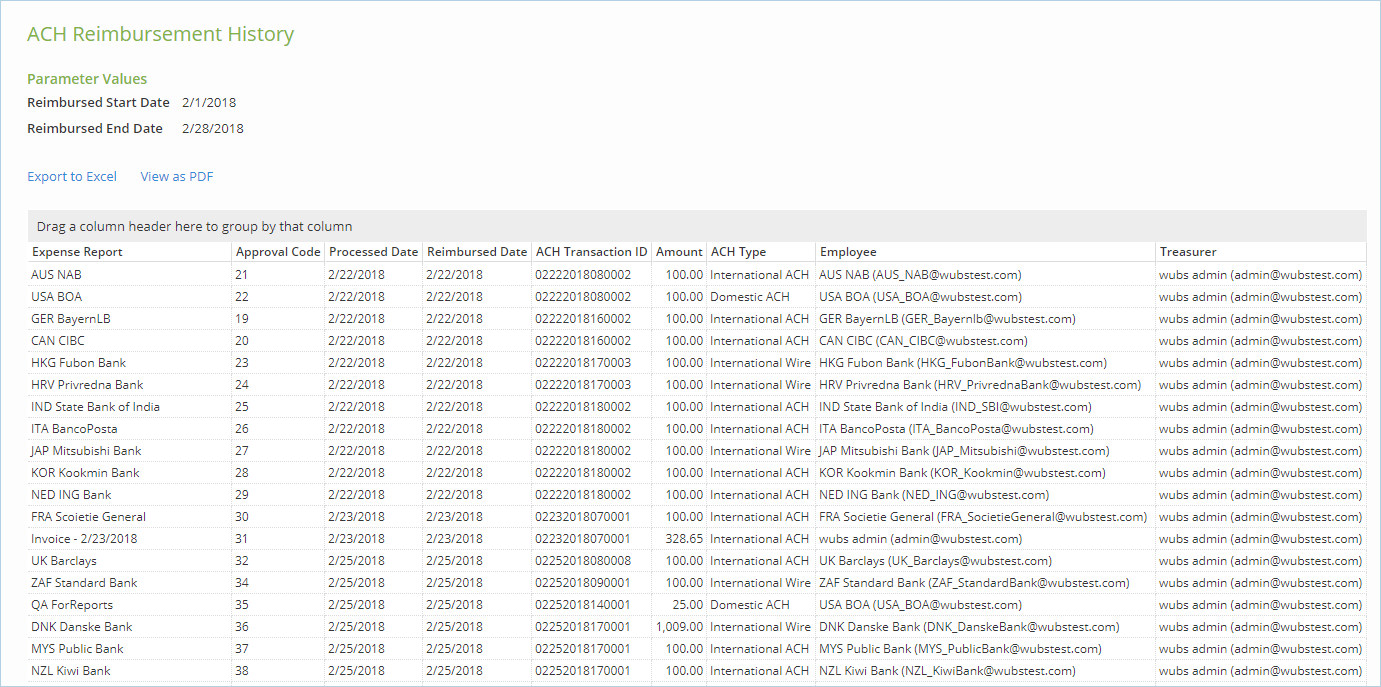Select the QA ForReports row
This screenshot has height=687, width=1381.
coord(72,605)
